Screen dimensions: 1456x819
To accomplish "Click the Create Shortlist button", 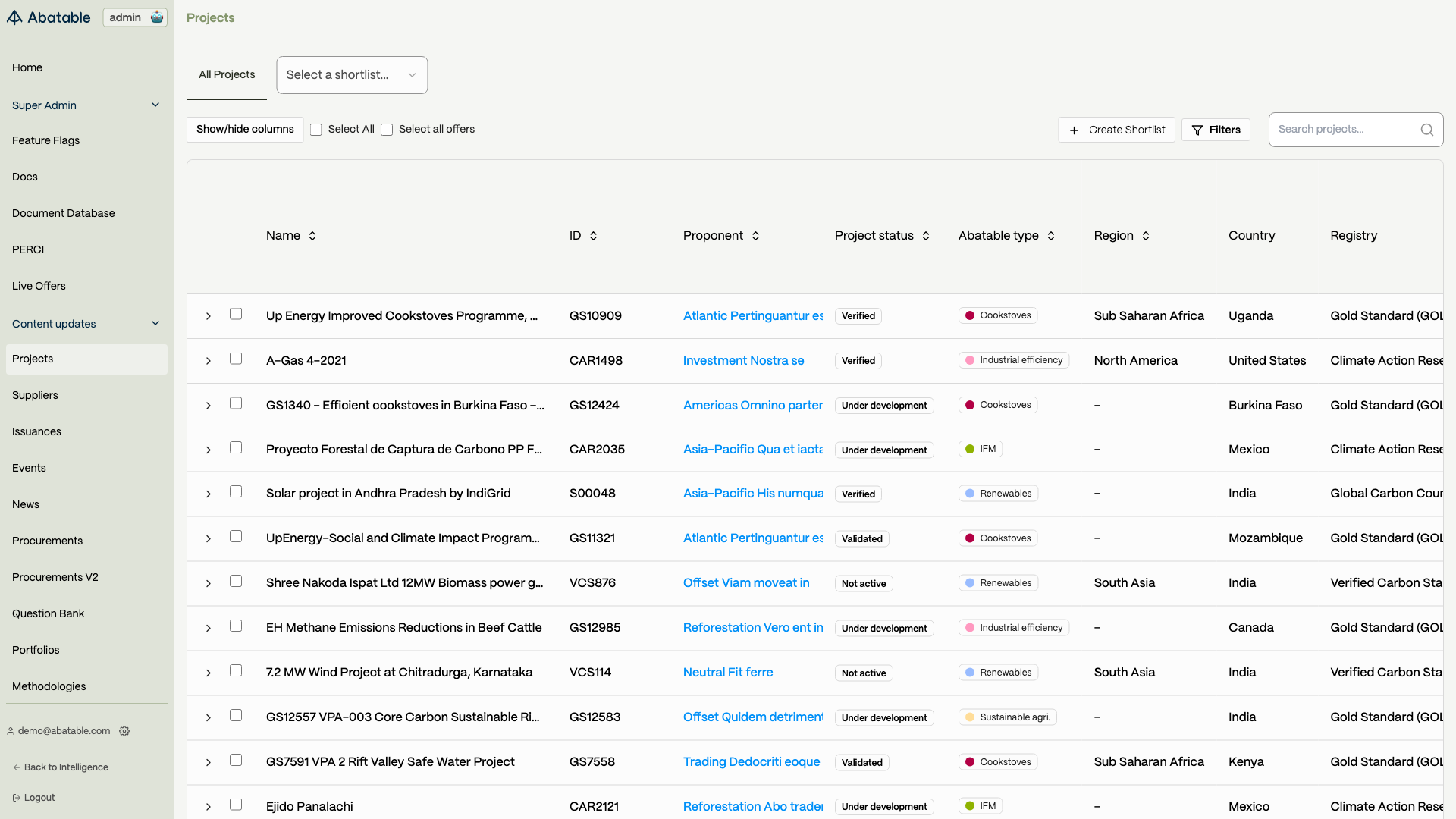I will (x=1116, y=130).
